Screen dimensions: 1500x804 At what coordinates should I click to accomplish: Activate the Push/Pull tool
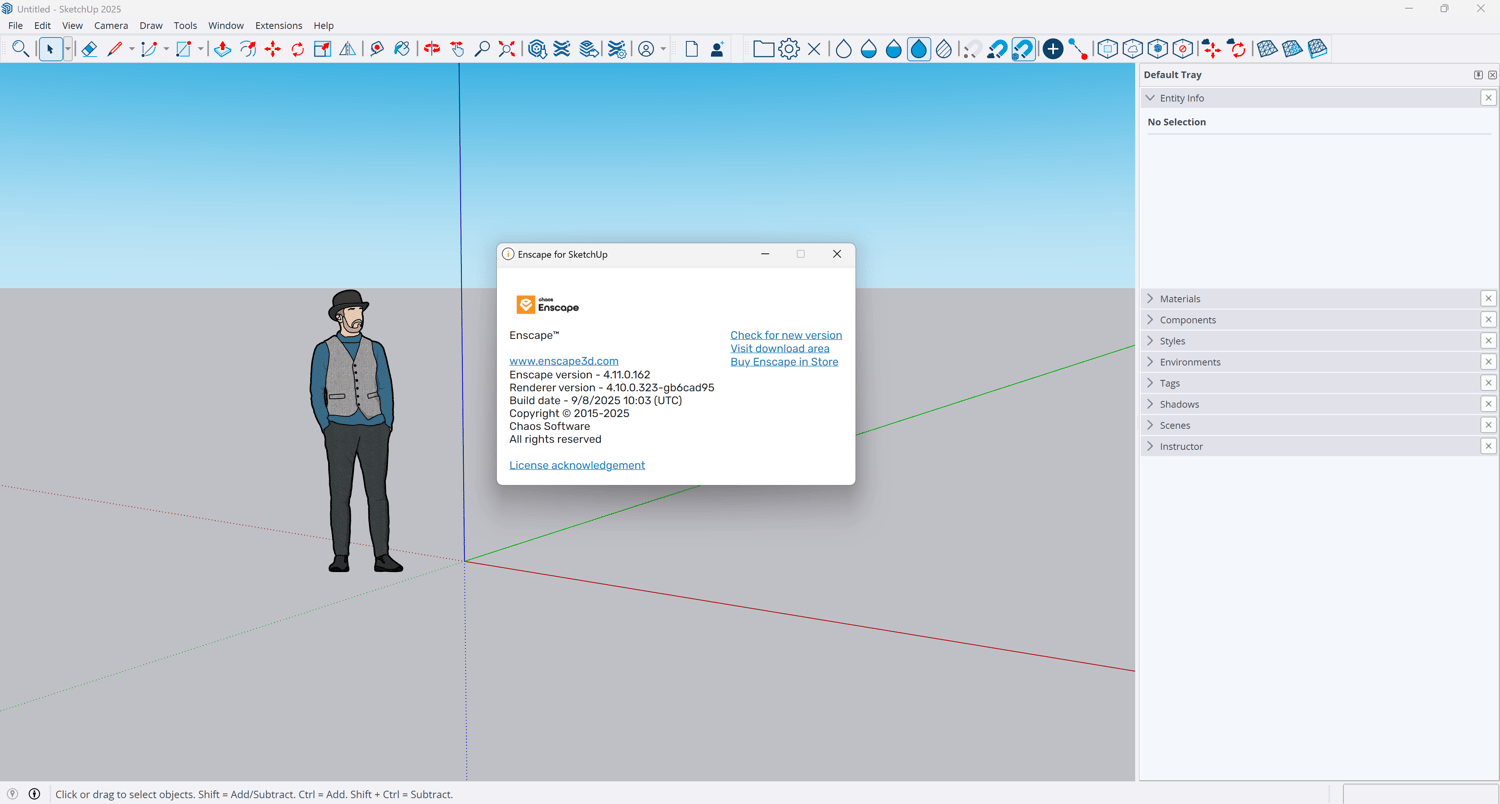pyautogui.click(x=222, y=49)
